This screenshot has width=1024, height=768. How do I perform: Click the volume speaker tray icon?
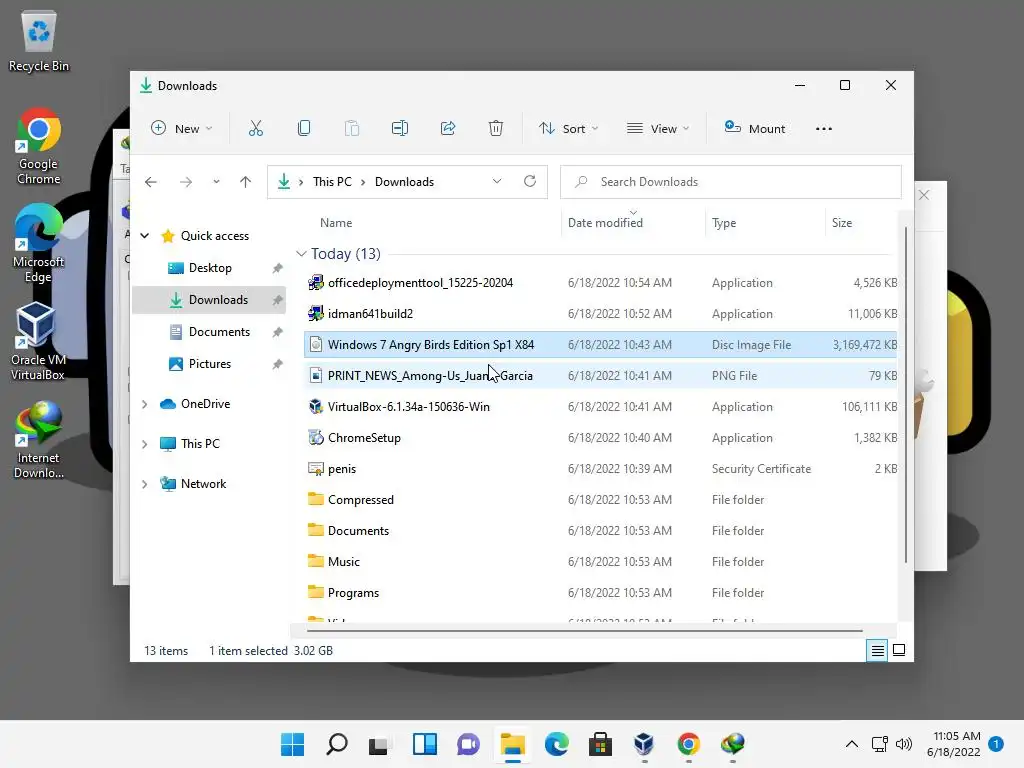coord(904,744)
